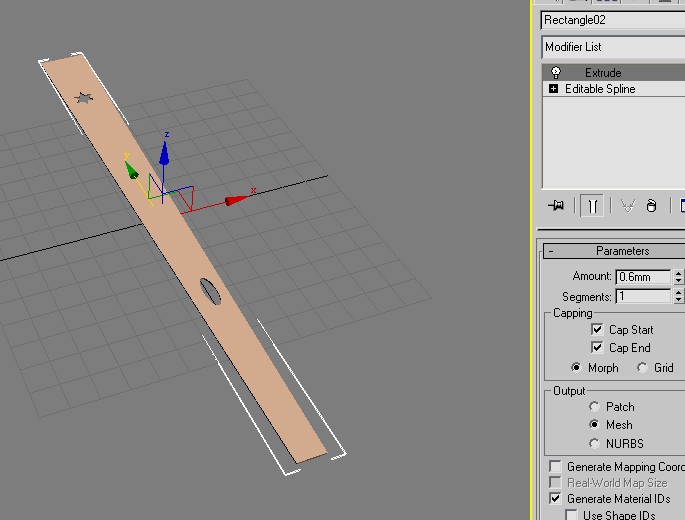The width and height of the screenshot is (685, 520).
Task: Open the Modifier List dropdown
Action: pyautogui.click(x=613, y=47)
